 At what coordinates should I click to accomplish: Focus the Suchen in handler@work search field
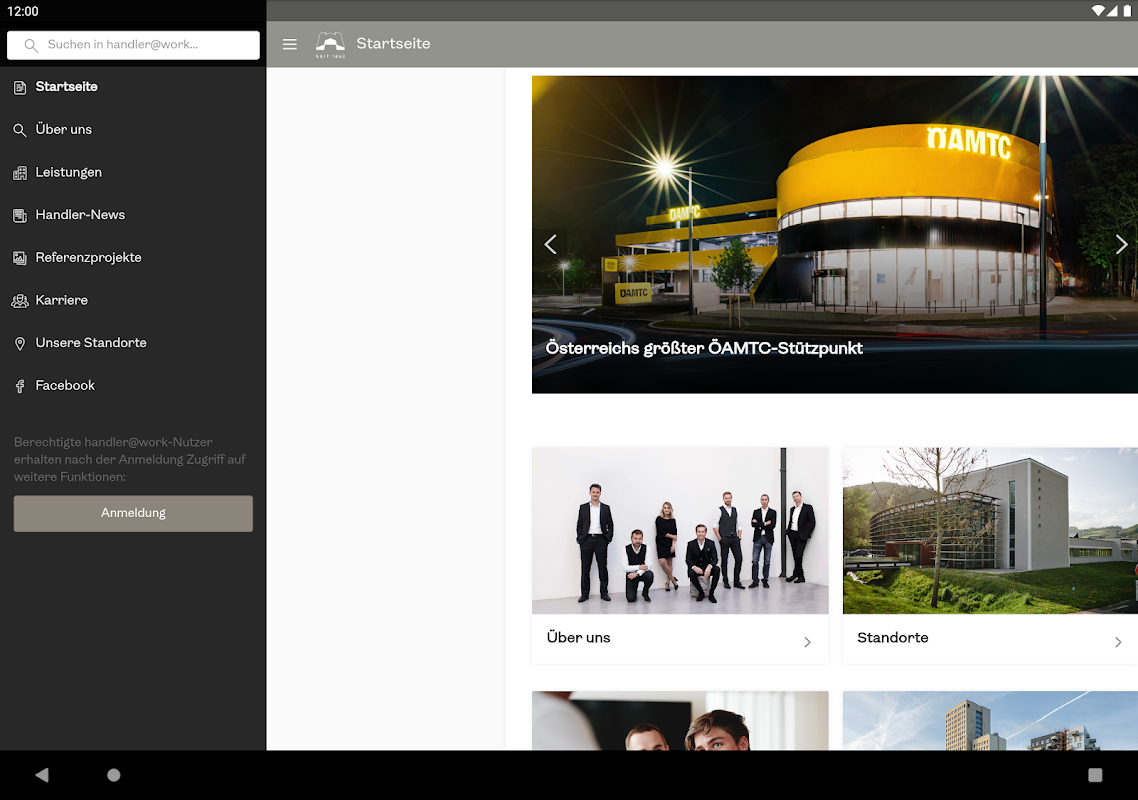133,45
